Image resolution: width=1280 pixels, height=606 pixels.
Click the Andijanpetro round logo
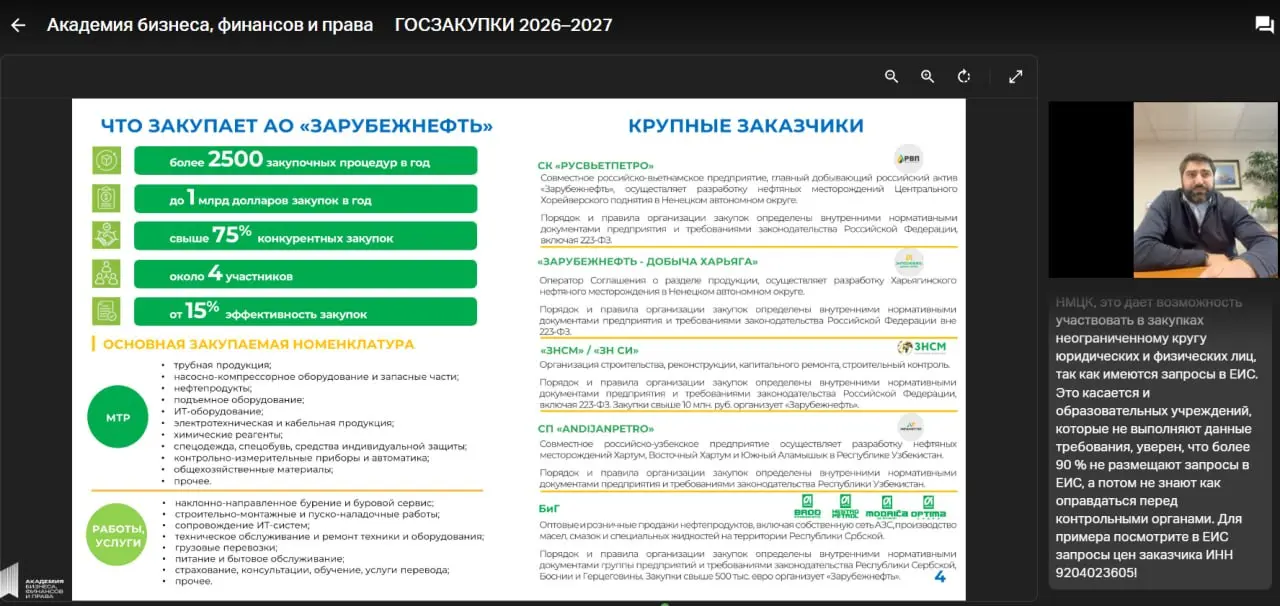pyautogui.click(x=910, y=426)
